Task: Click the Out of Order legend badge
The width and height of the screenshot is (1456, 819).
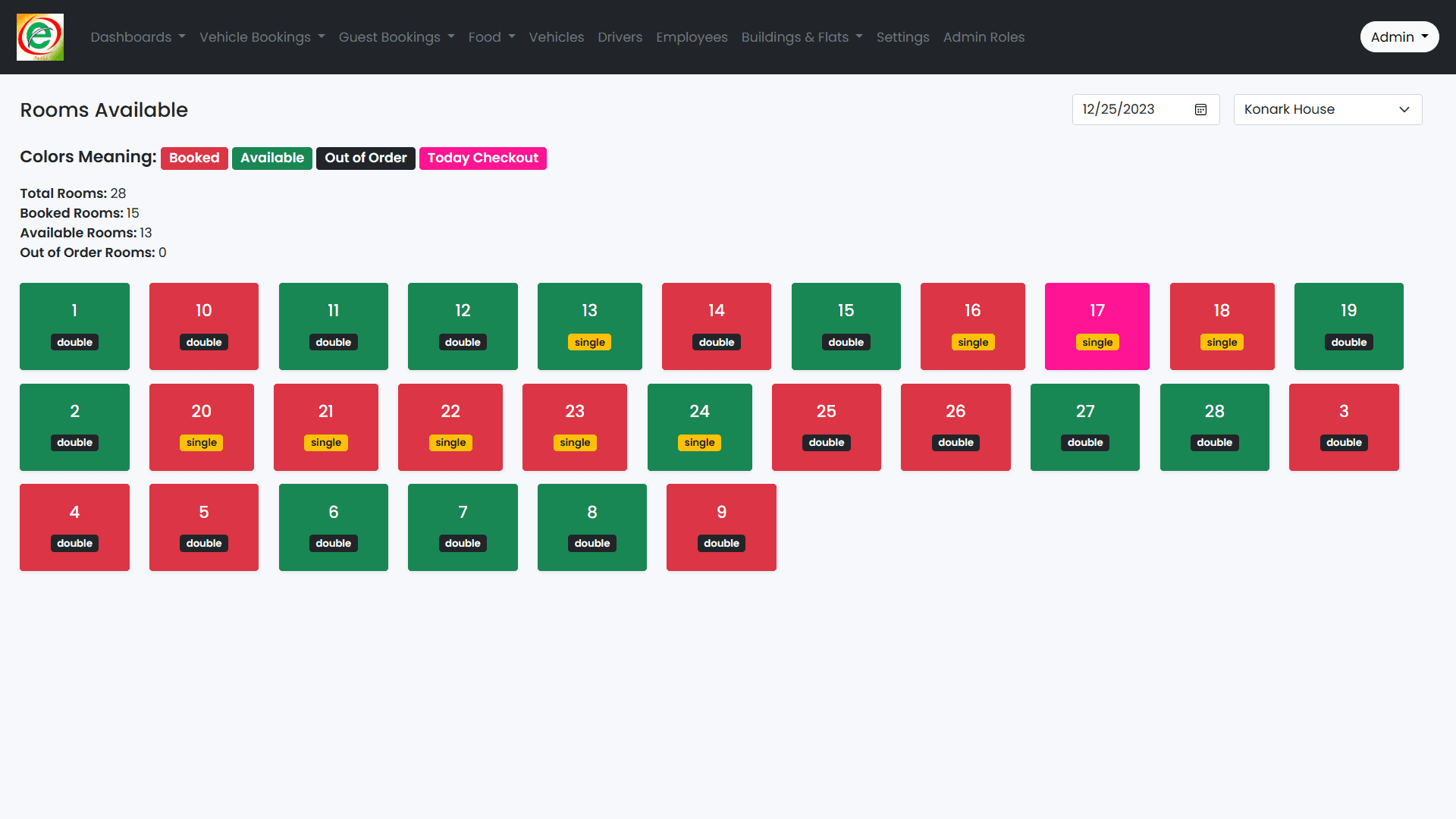Action: [366, 158]
